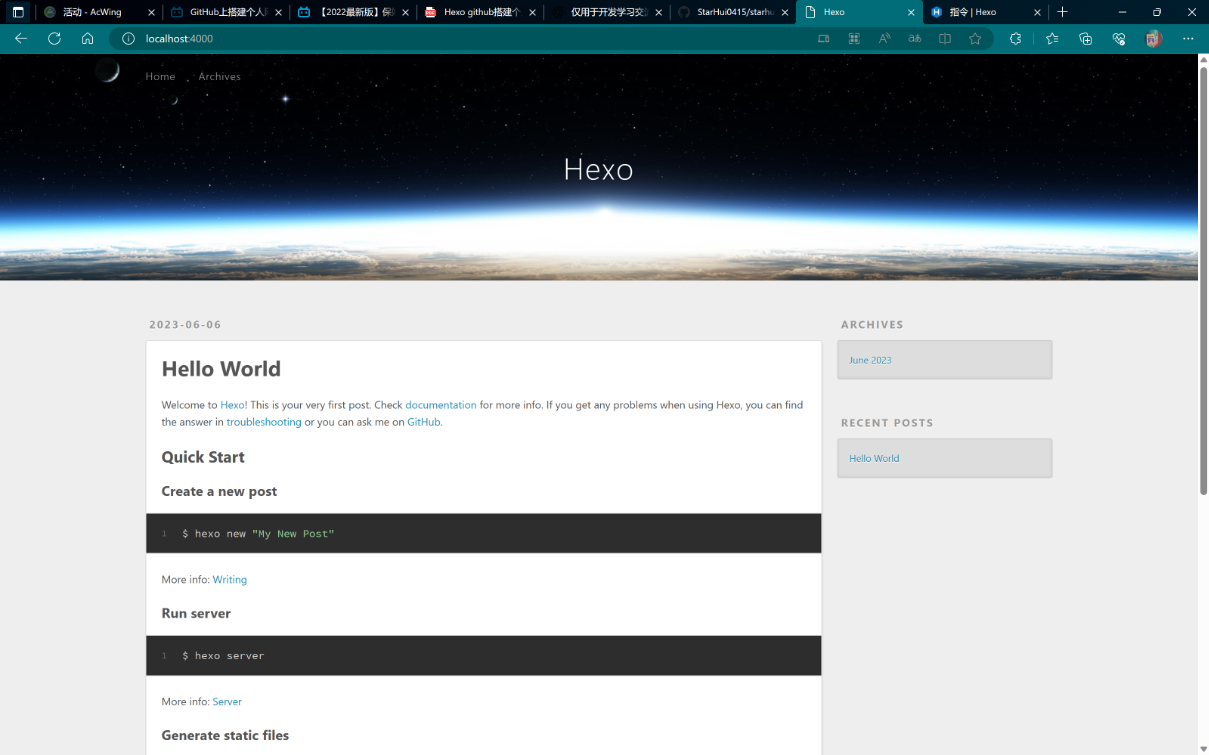
Task: Open the translate page icon
Action: click(x=914, y=38)
